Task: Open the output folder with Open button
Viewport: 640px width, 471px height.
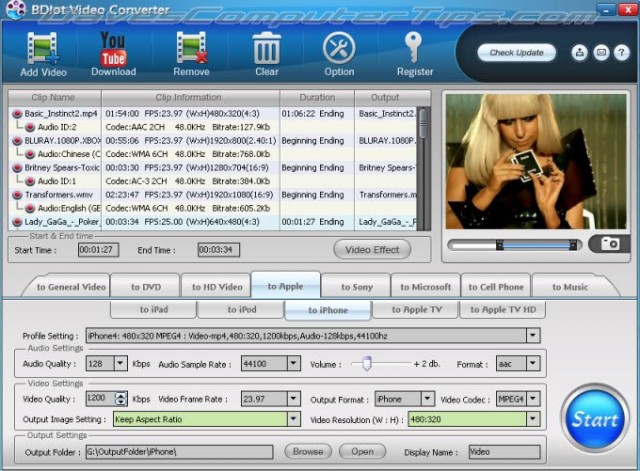Action: point(362,451)
